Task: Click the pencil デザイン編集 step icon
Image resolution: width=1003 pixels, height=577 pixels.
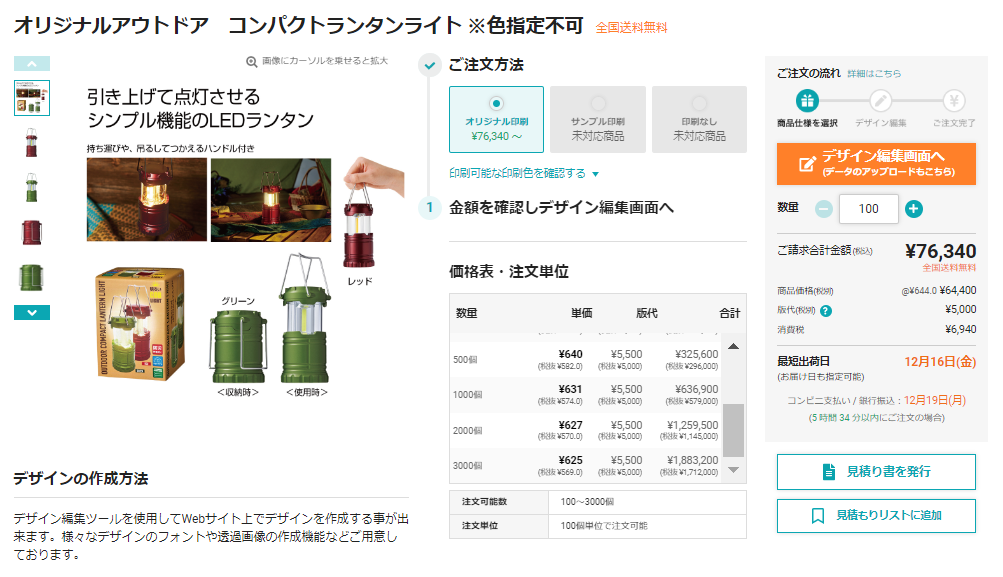Action: click(x=880, y=100)
